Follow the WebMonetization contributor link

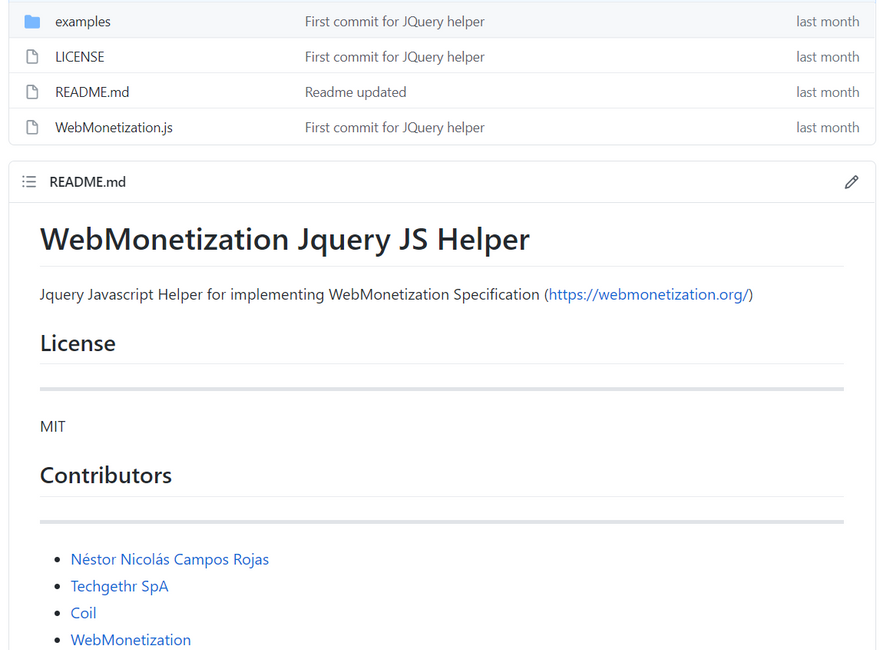coord(130,640)
